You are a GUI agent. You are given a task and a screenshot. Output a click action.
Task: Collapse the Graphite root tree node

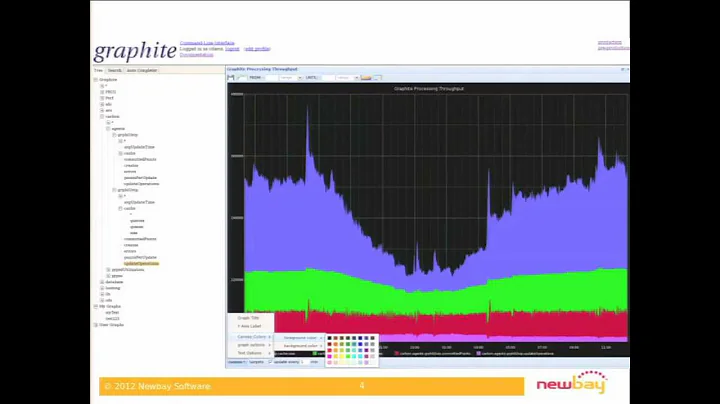point(96,80)
